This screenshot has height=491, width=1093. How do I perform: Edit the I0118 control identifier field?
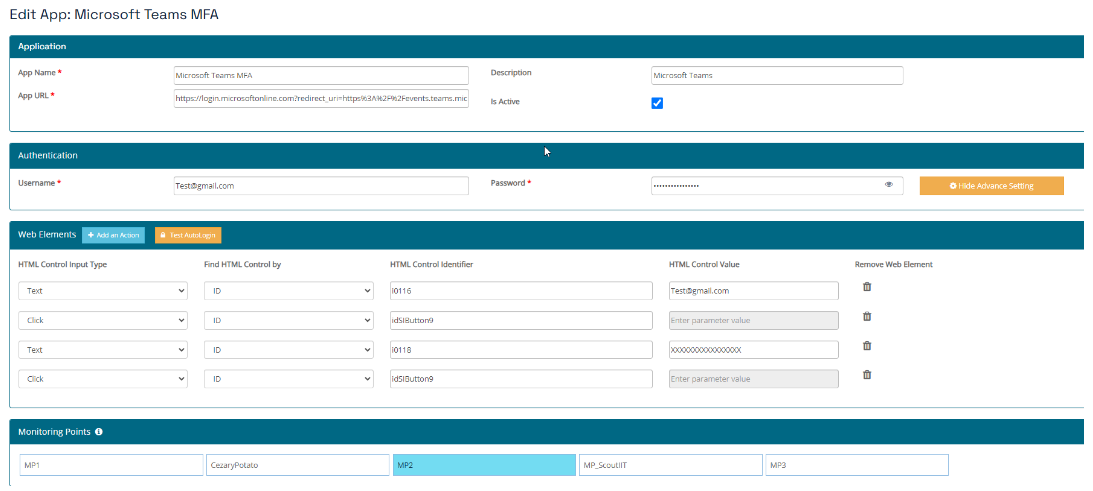tap(521, 349)
